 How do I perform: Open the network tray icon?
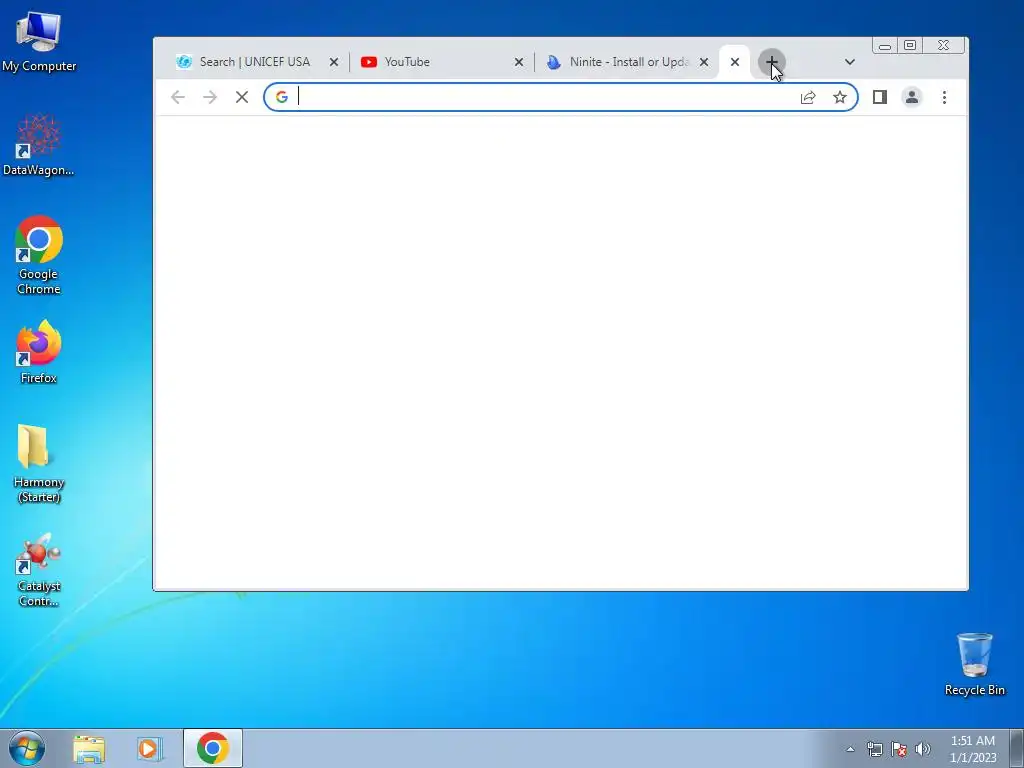pos(874,749)
